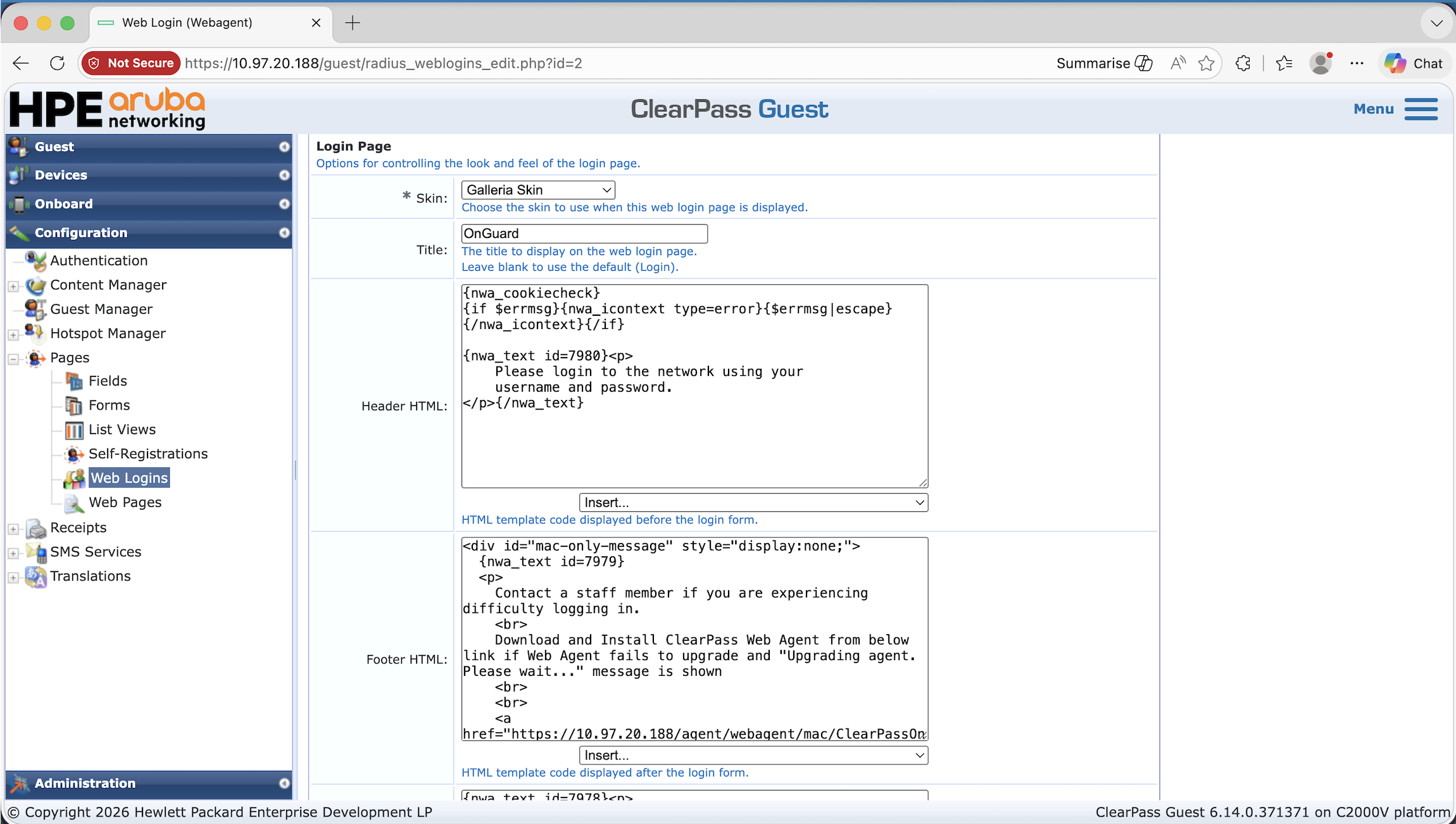This screenshot has width=1456, height=824.
Task: Close the Web Login (Webagent) tab
Action: [x=316, y=23]
